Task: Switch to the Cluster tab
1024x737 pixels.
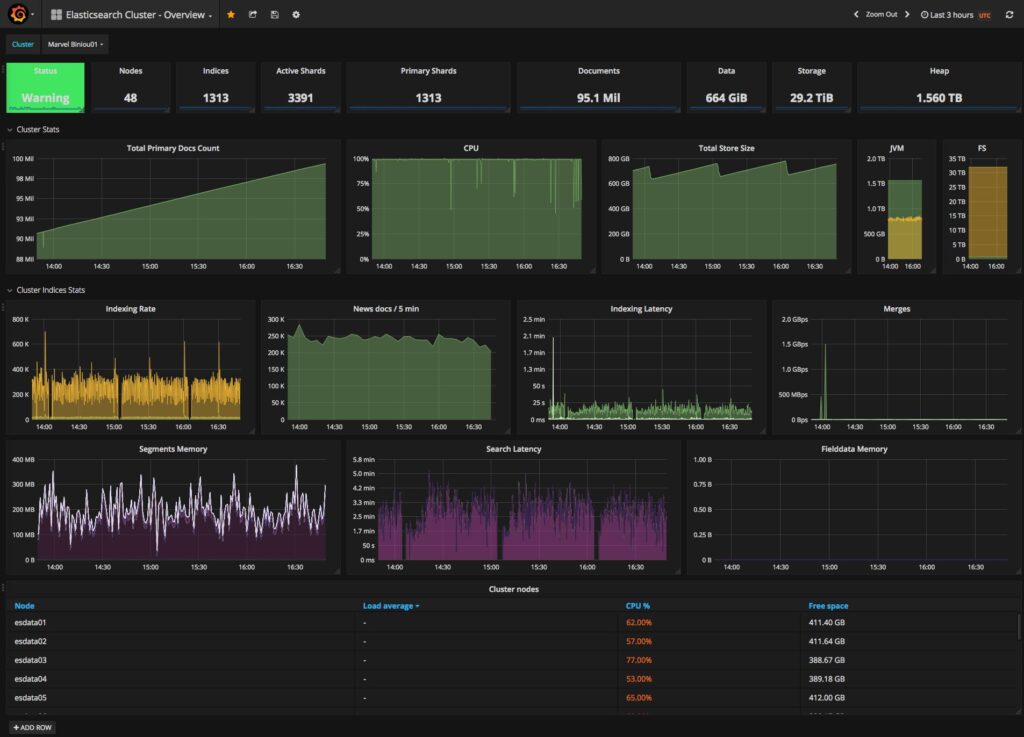Action: (x=21, y=44)
